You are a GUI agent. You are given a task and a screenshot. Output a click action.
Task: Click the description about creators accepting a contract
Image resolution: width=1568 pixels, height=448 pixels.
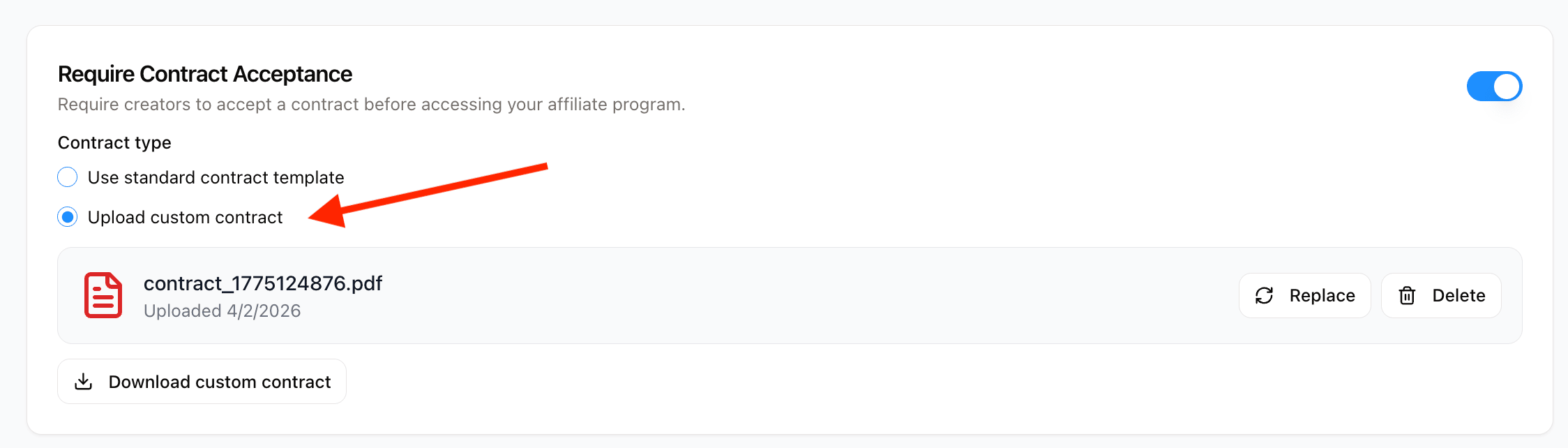click(x=372, y=105)
